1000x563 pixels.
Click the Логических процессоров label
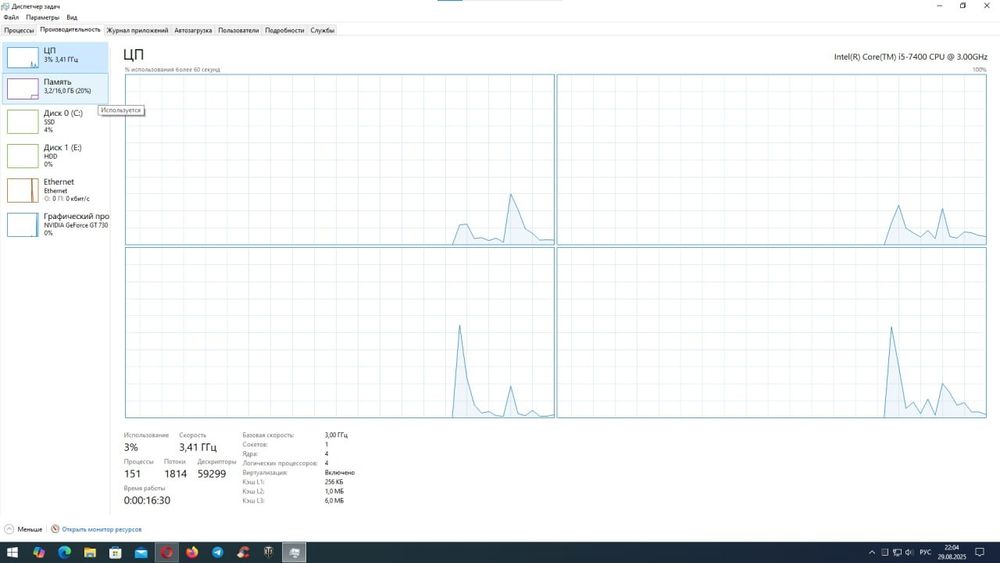pos(279,463)
